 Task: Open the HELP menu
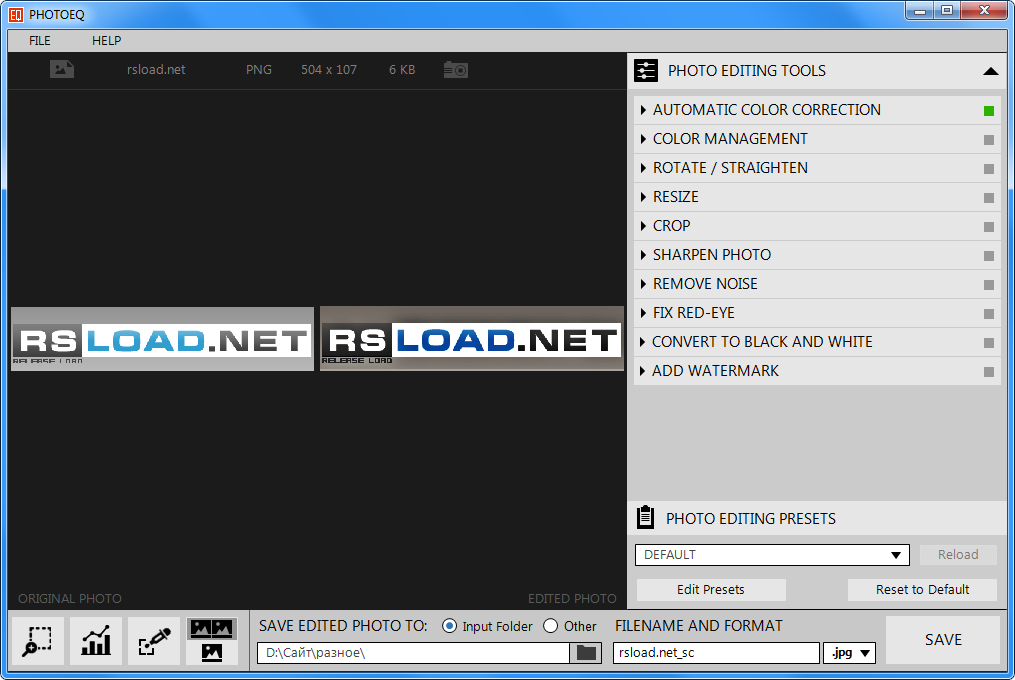coord(106,41)
